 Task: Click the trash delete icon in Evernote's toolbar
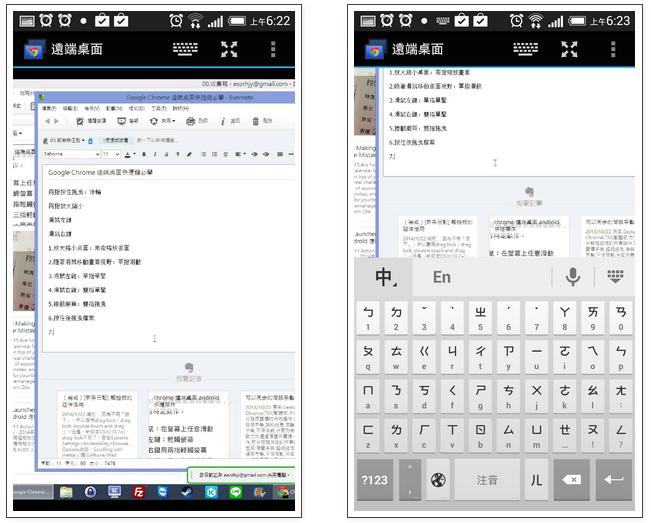point(256,121)
